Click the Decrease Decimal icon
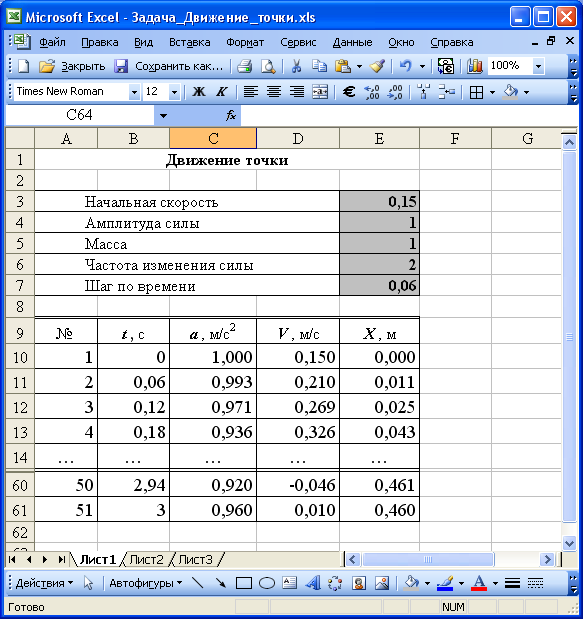This screenshot has height=619, width=583. click(395, 92)
